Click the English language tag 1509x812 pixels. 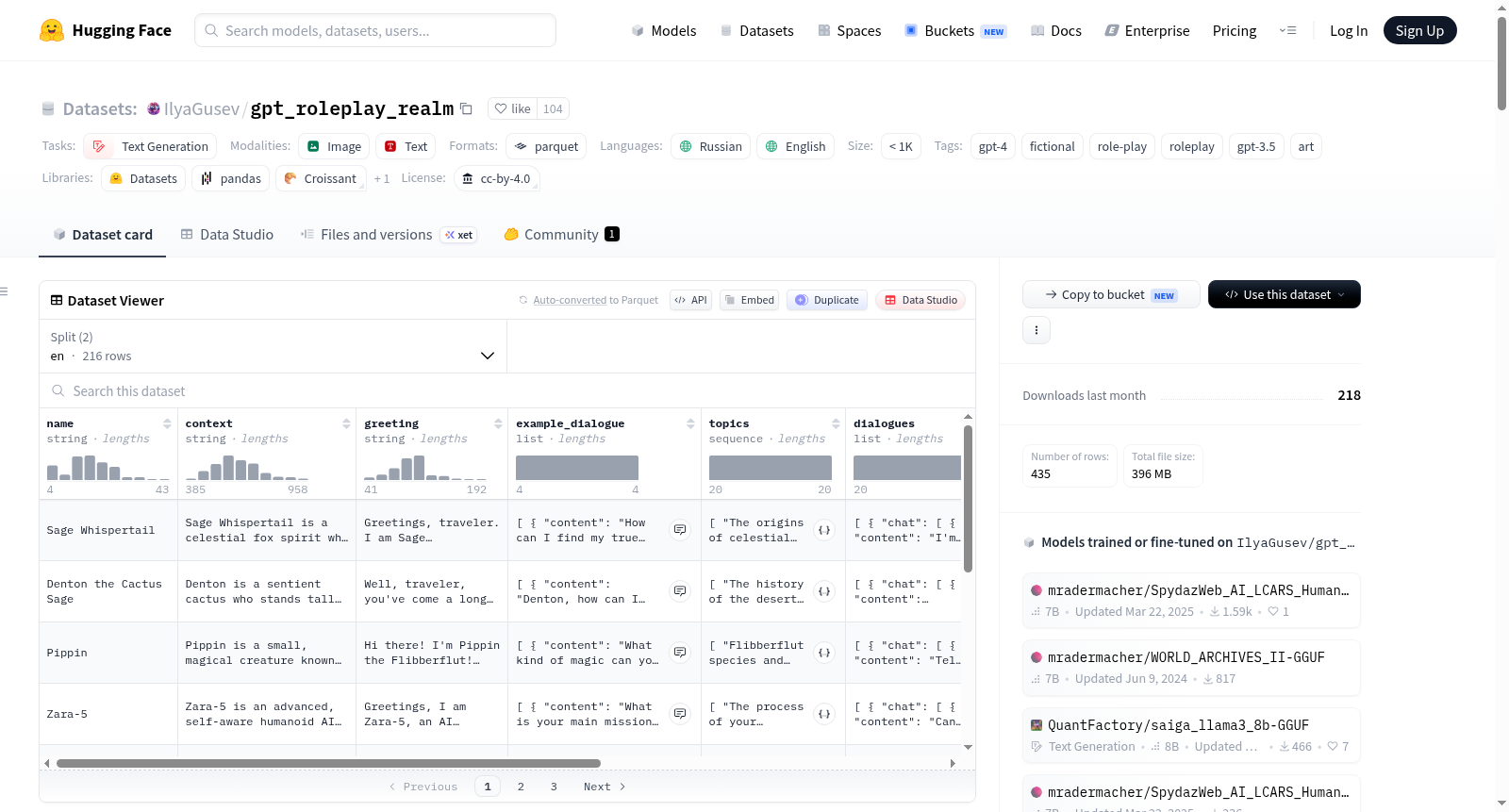(795, 146)
